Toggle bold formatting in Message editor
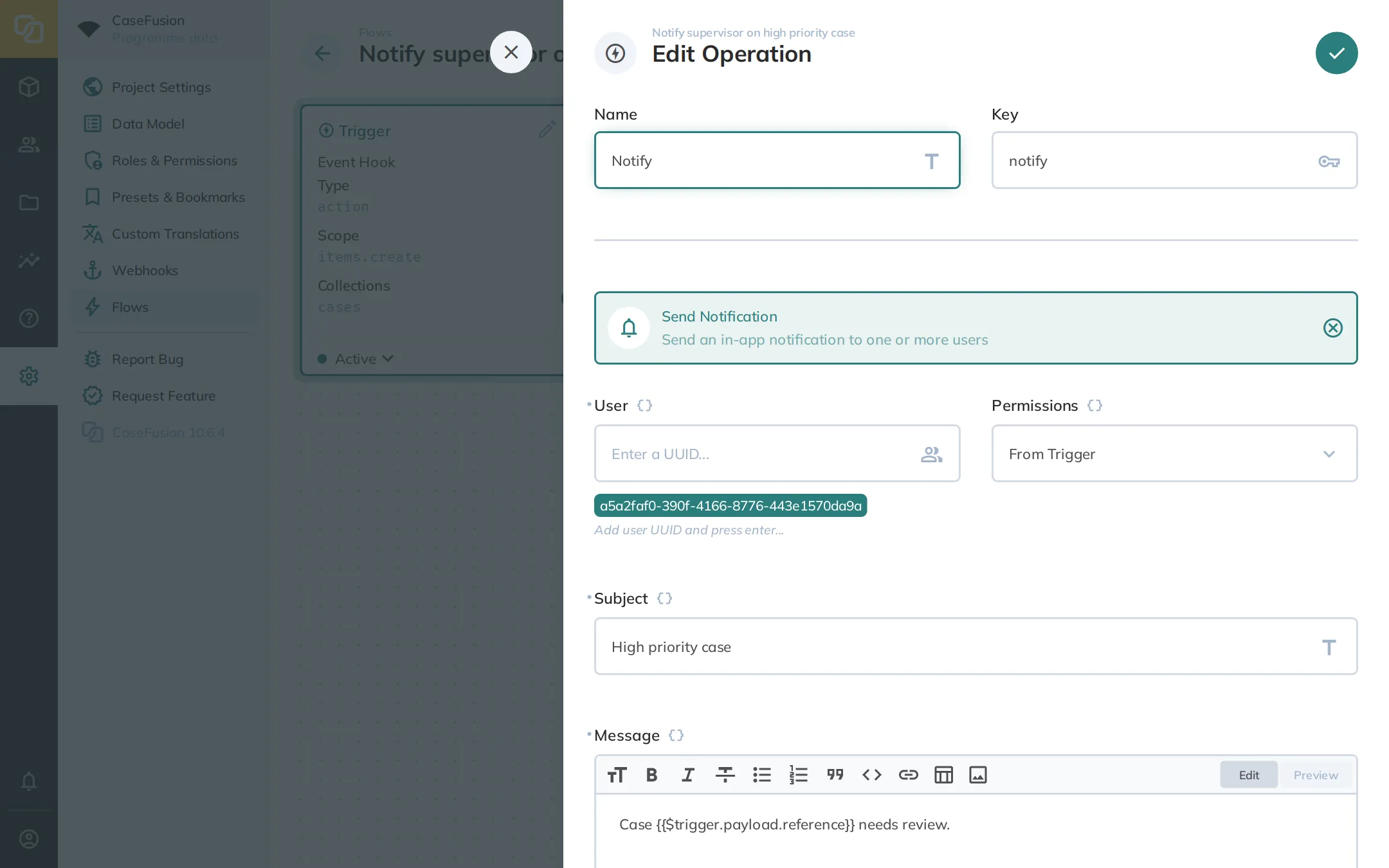 651,775
